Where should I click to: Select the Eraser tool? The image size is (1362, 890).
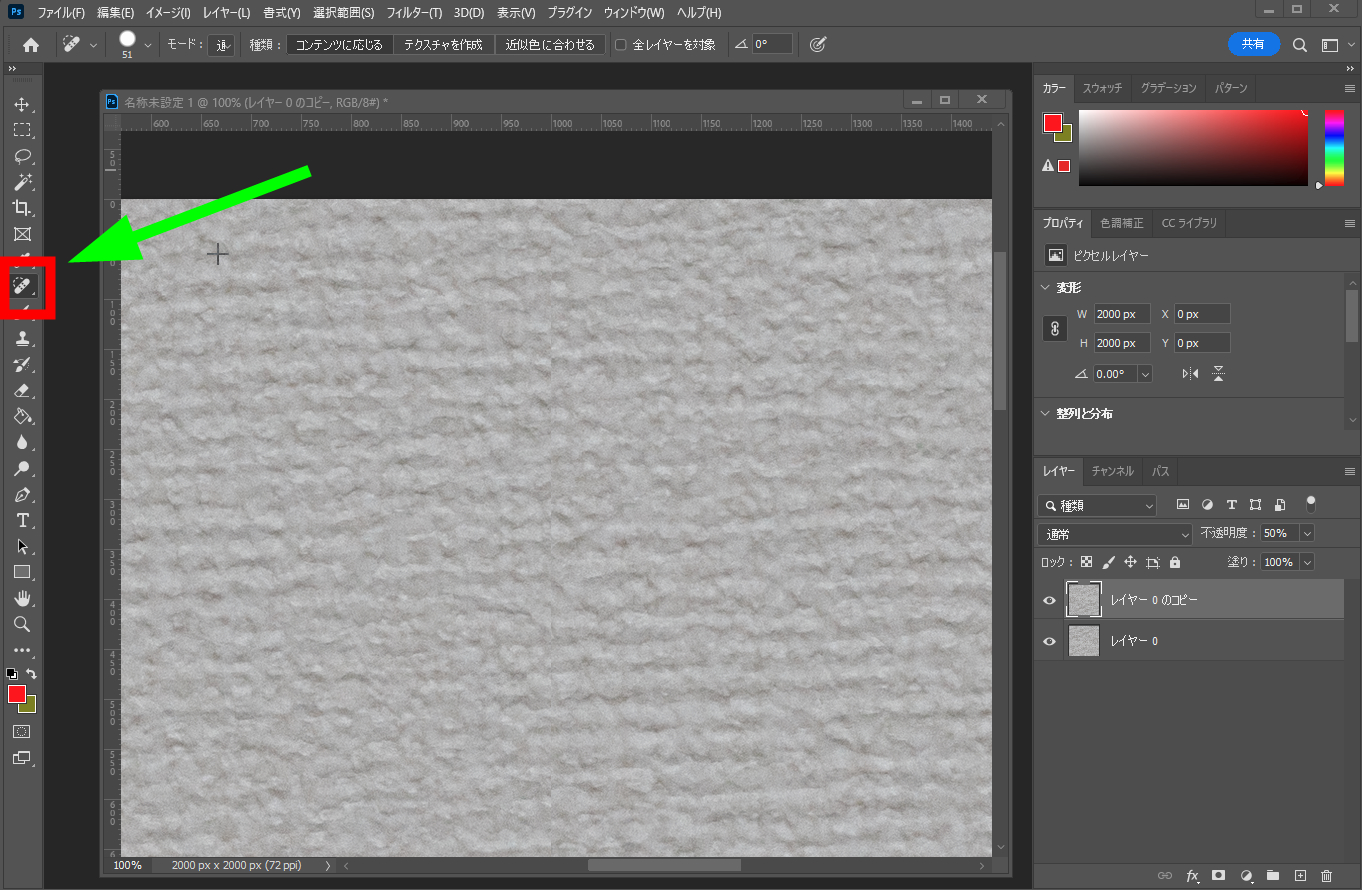coord(21,391)
